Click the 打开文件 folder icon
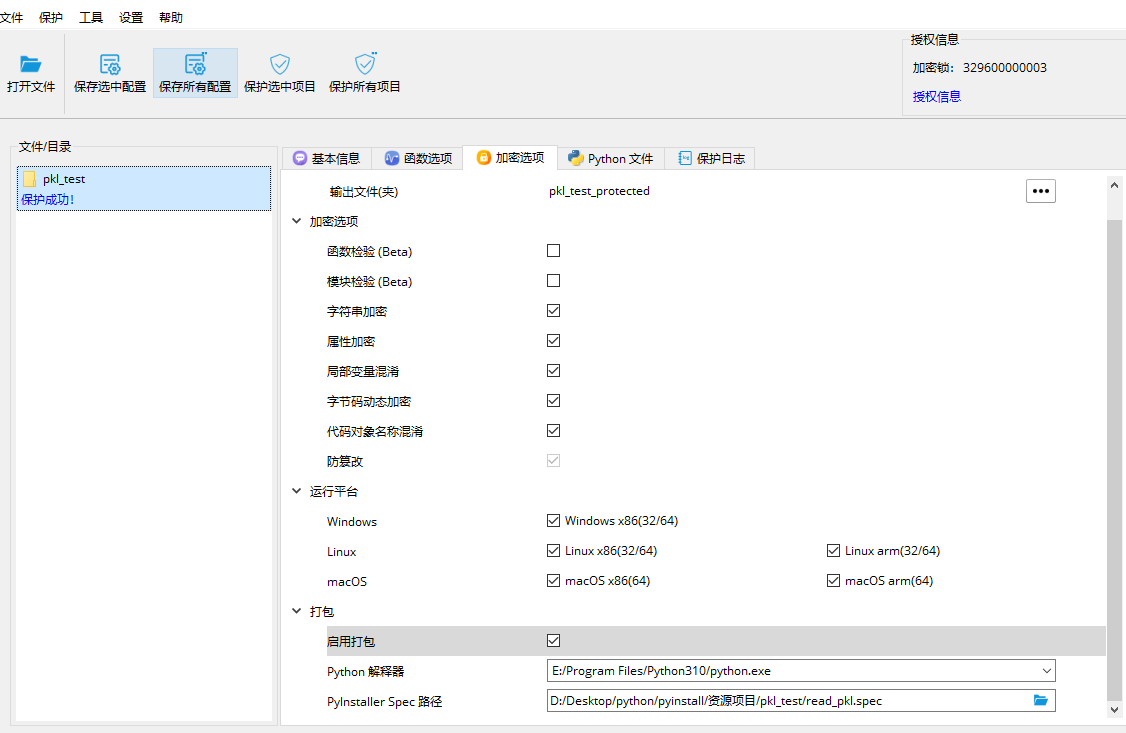 [31, 65]
